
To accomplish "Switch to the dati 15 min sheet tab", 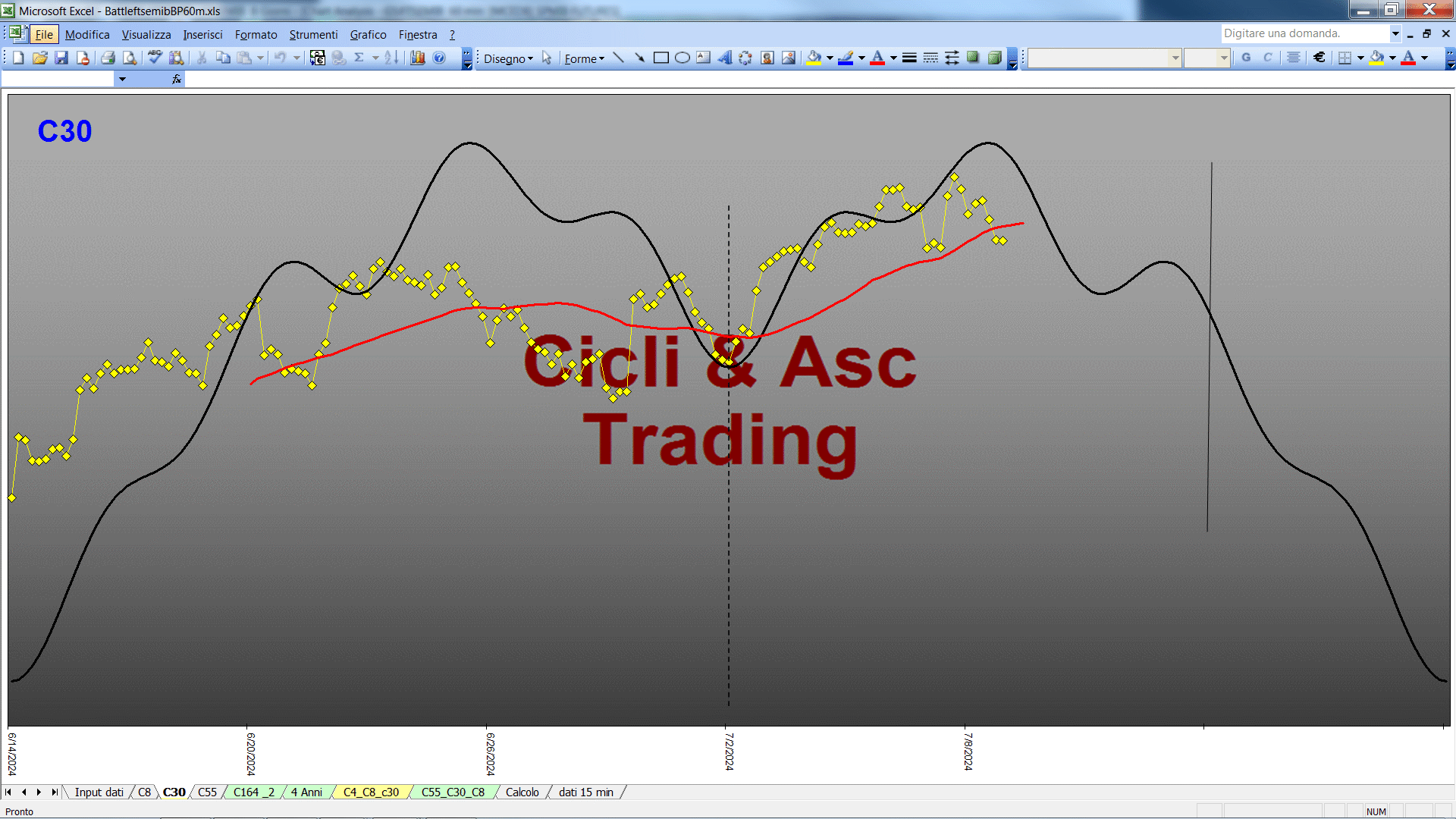I will (x=586, y=792).
